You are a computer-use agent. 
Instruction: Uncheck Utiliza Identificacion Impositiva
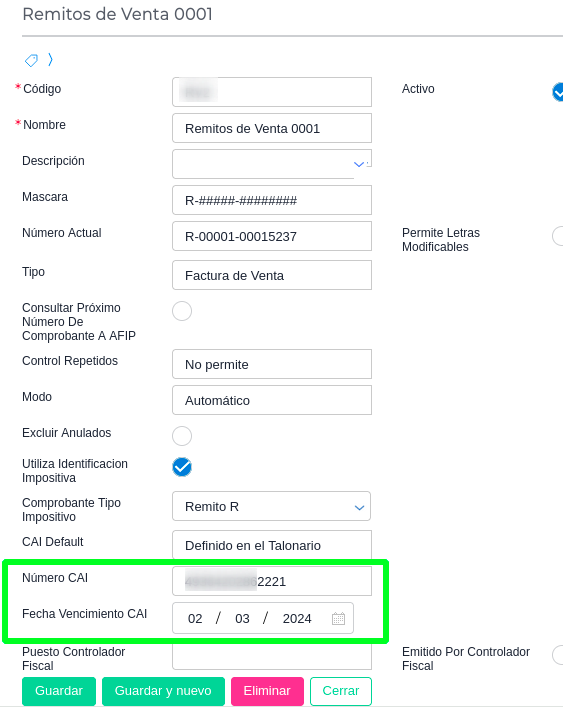coord(182,467)
